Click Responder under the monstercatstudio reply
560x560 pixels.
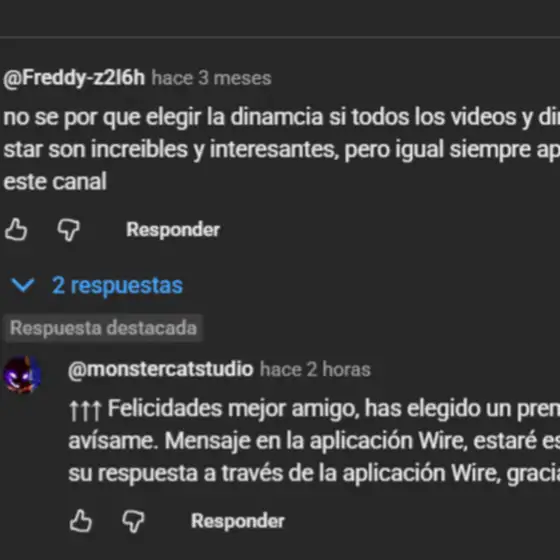[x=238, y=521]
